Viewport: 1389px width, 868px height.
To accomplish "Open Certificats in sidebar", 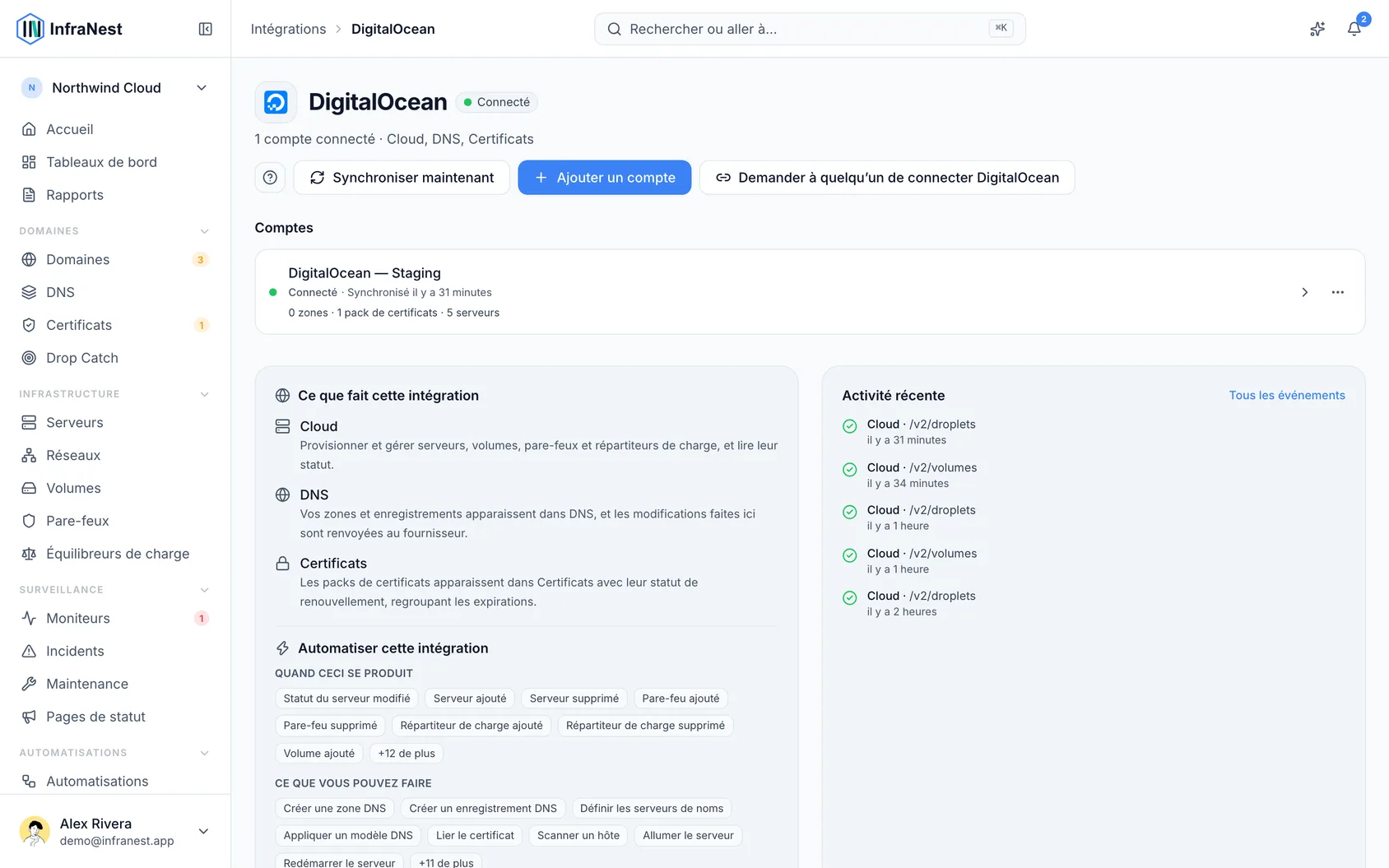I will tap(115, 325).
